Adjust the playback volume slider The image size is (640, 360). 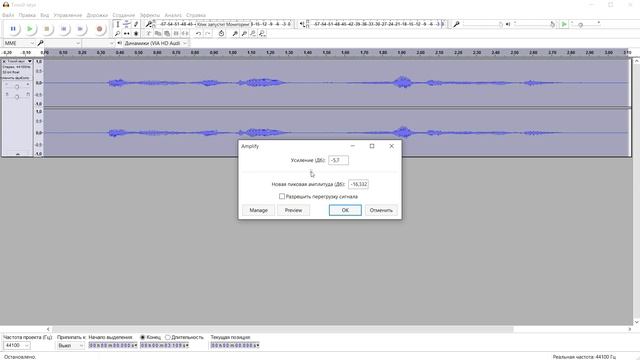[534, 24]
